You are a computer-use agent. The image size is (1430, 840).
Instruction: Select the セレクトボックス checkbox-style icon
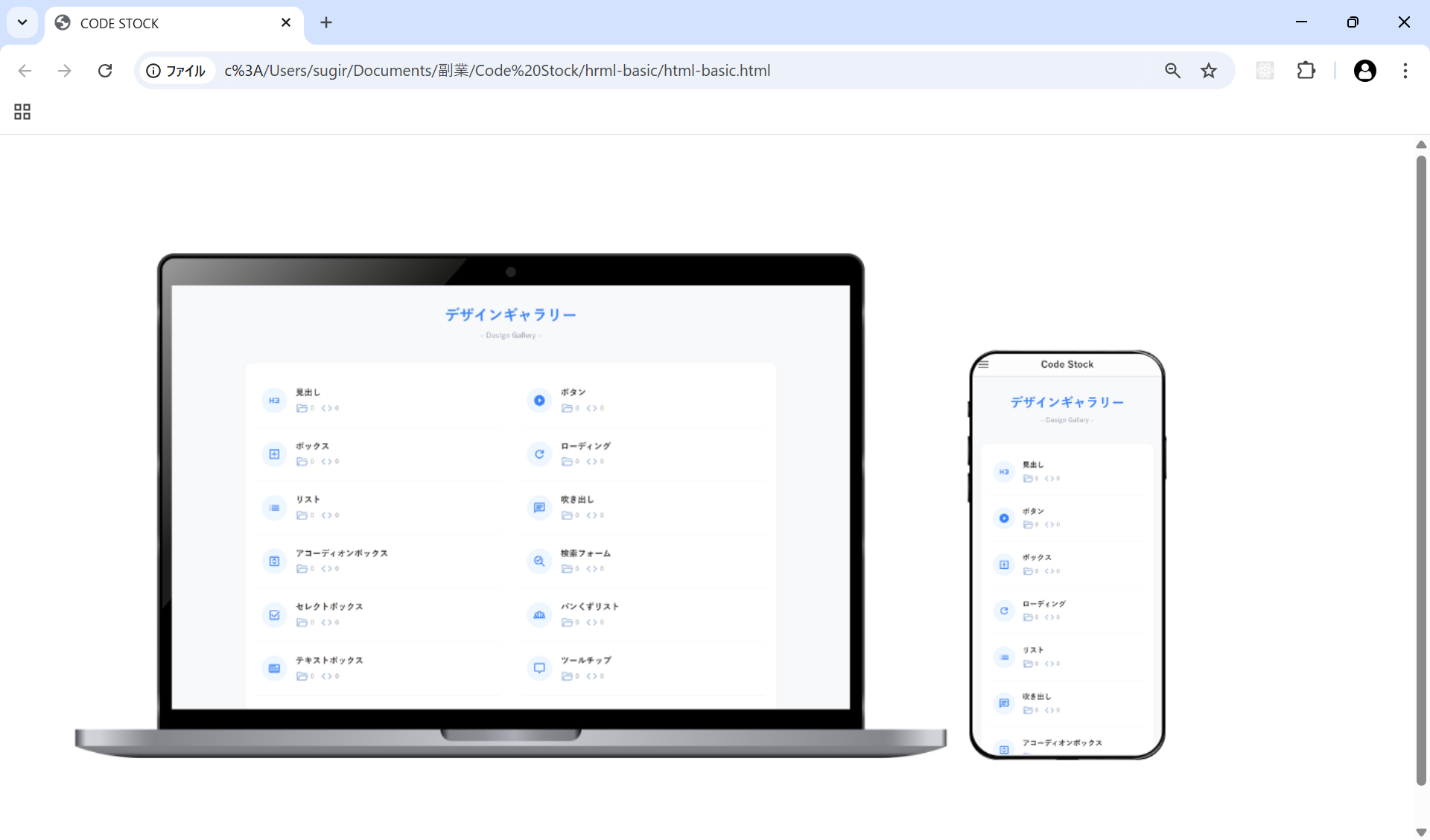(274, 614)
